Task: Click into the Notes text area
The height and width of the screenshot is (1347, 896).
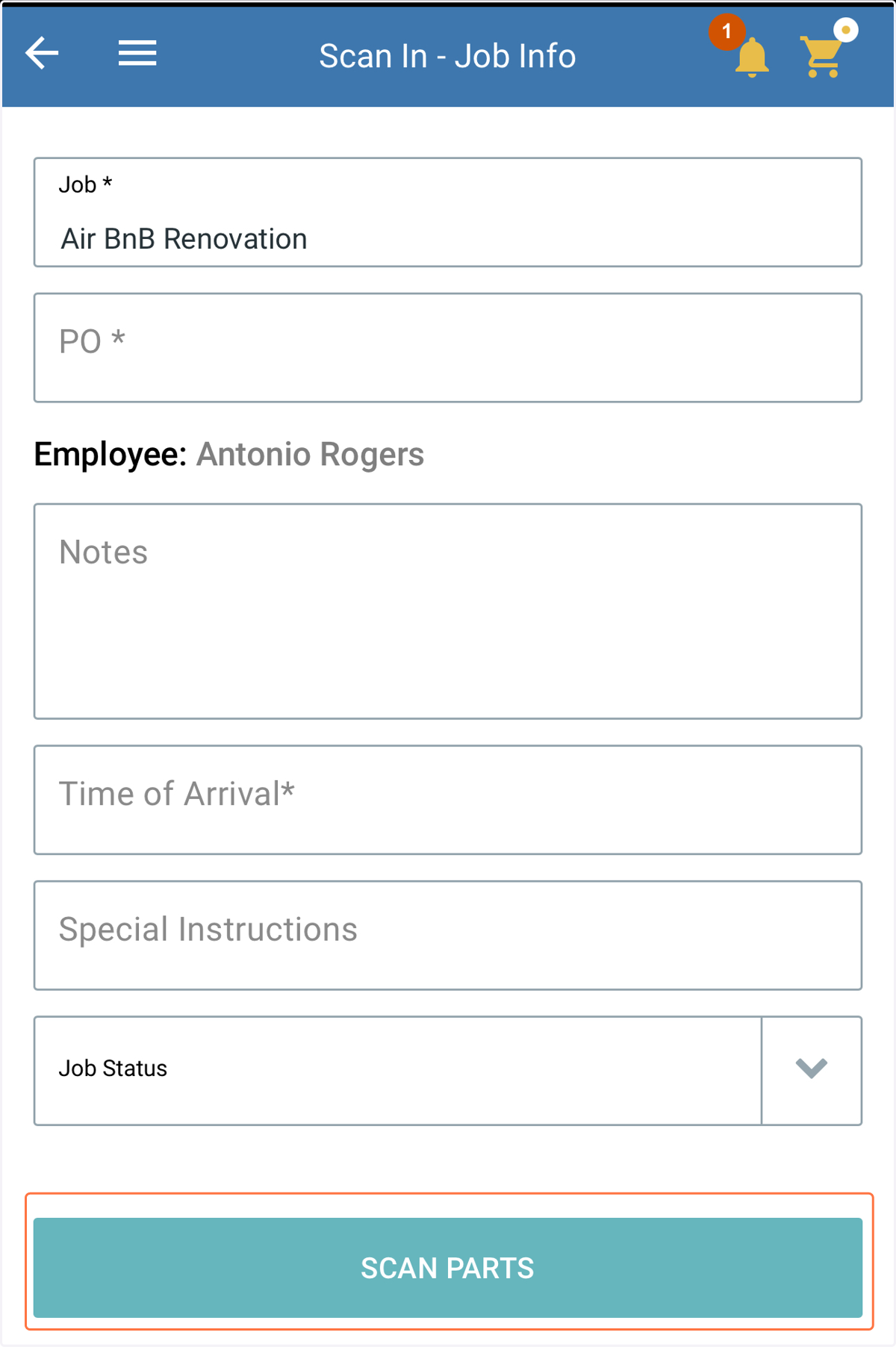Action: tap(448, 612)
